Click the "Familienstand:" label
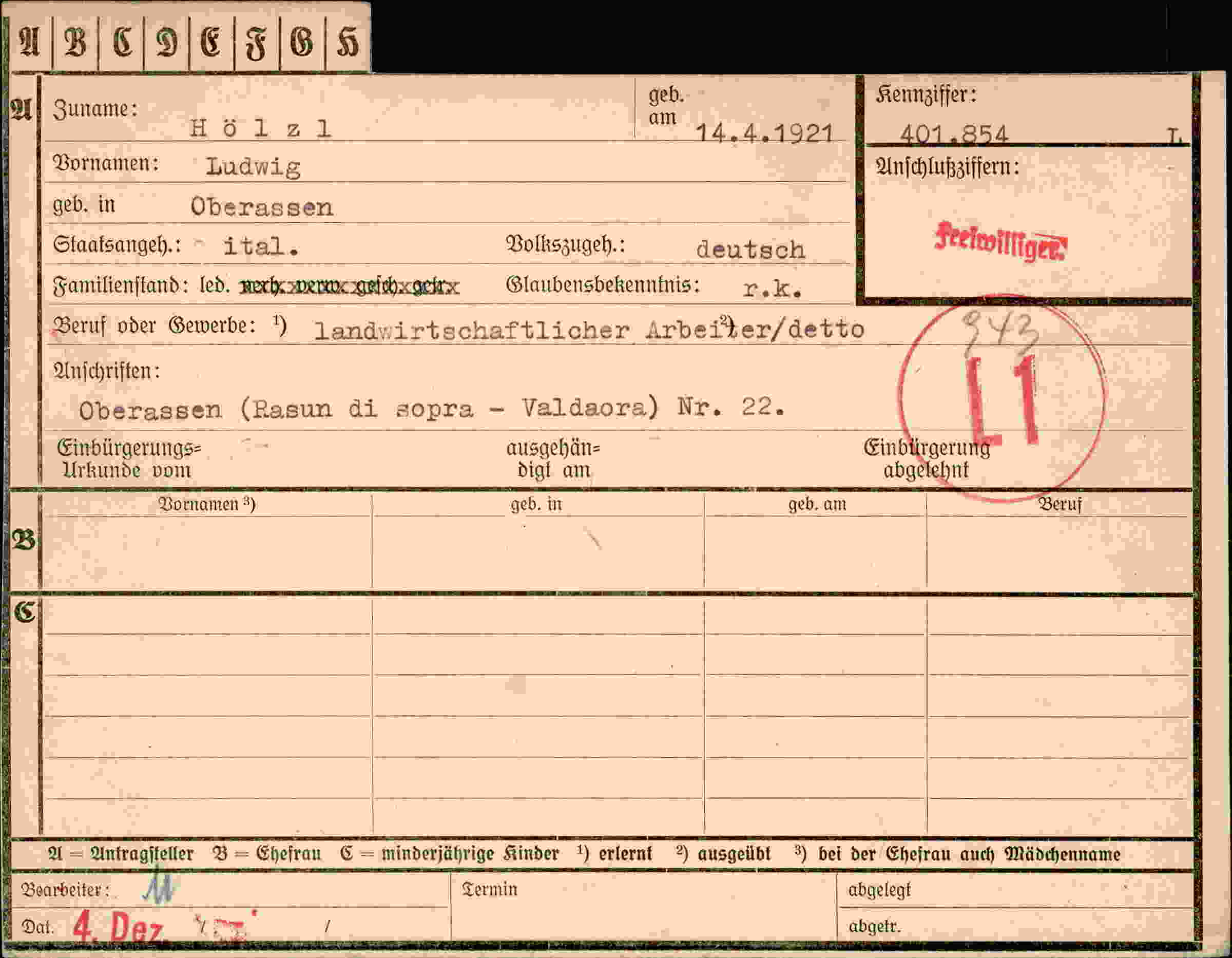This screenshot has width=1232, height=958. 121,285
